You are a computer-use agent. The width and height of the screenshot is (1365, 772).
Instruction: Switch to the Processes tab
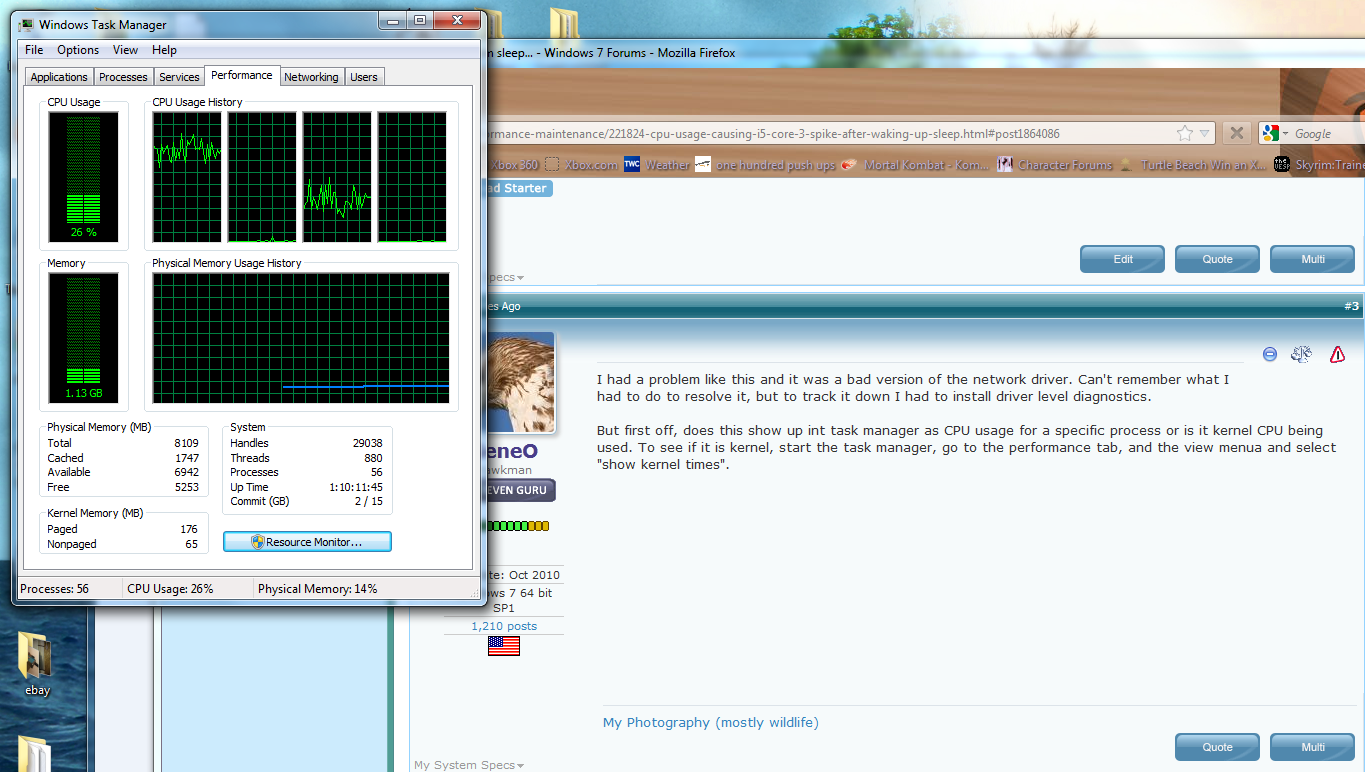pos(123,77)
